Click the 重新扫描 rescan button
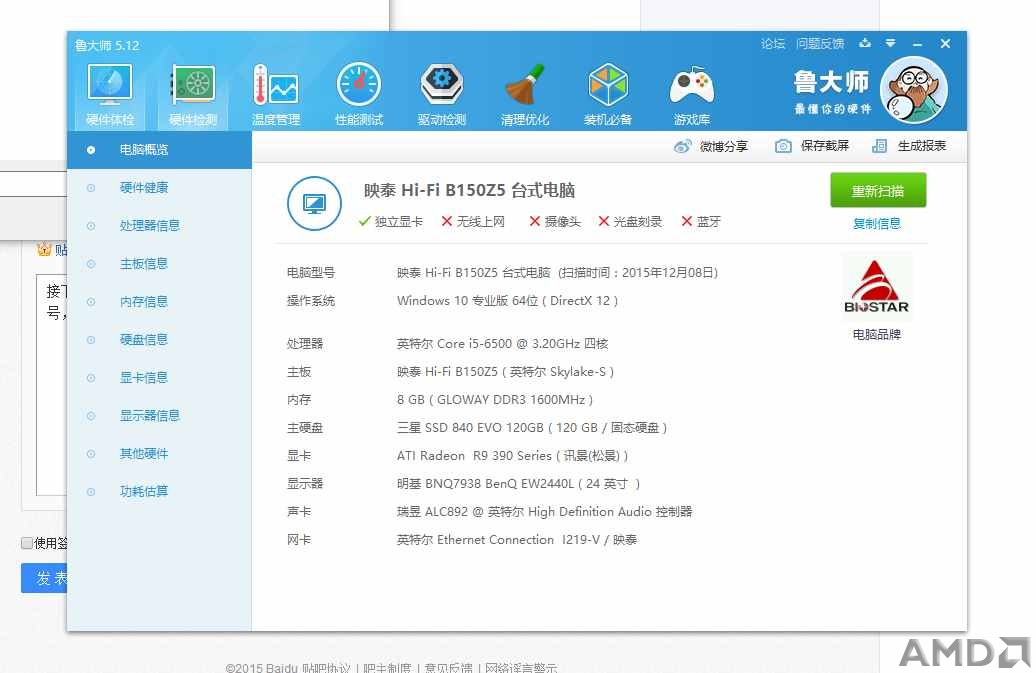 click(x=877, y=191)
